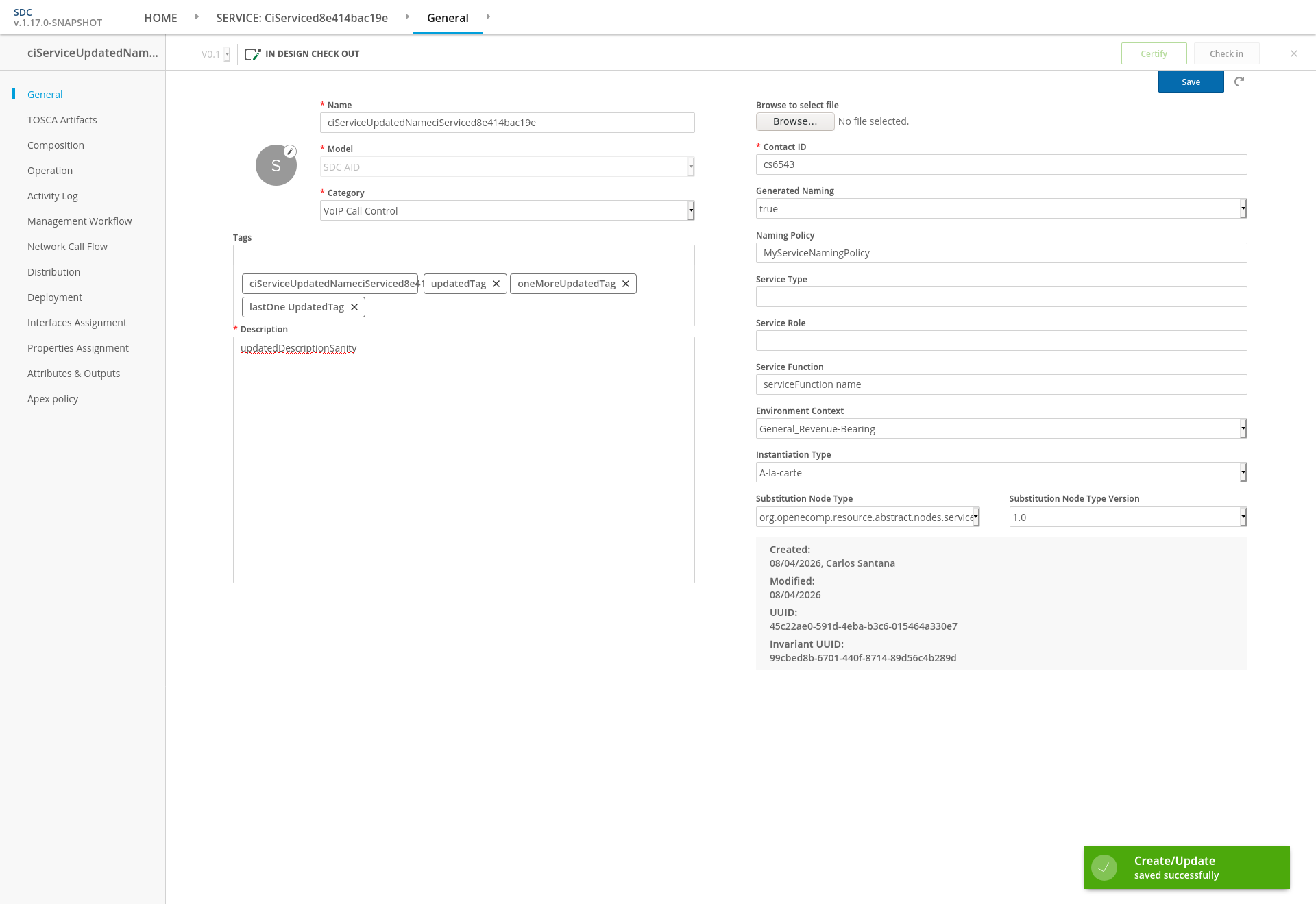
Task: Click Browse... to select file
Action: (x=795, y=121)
